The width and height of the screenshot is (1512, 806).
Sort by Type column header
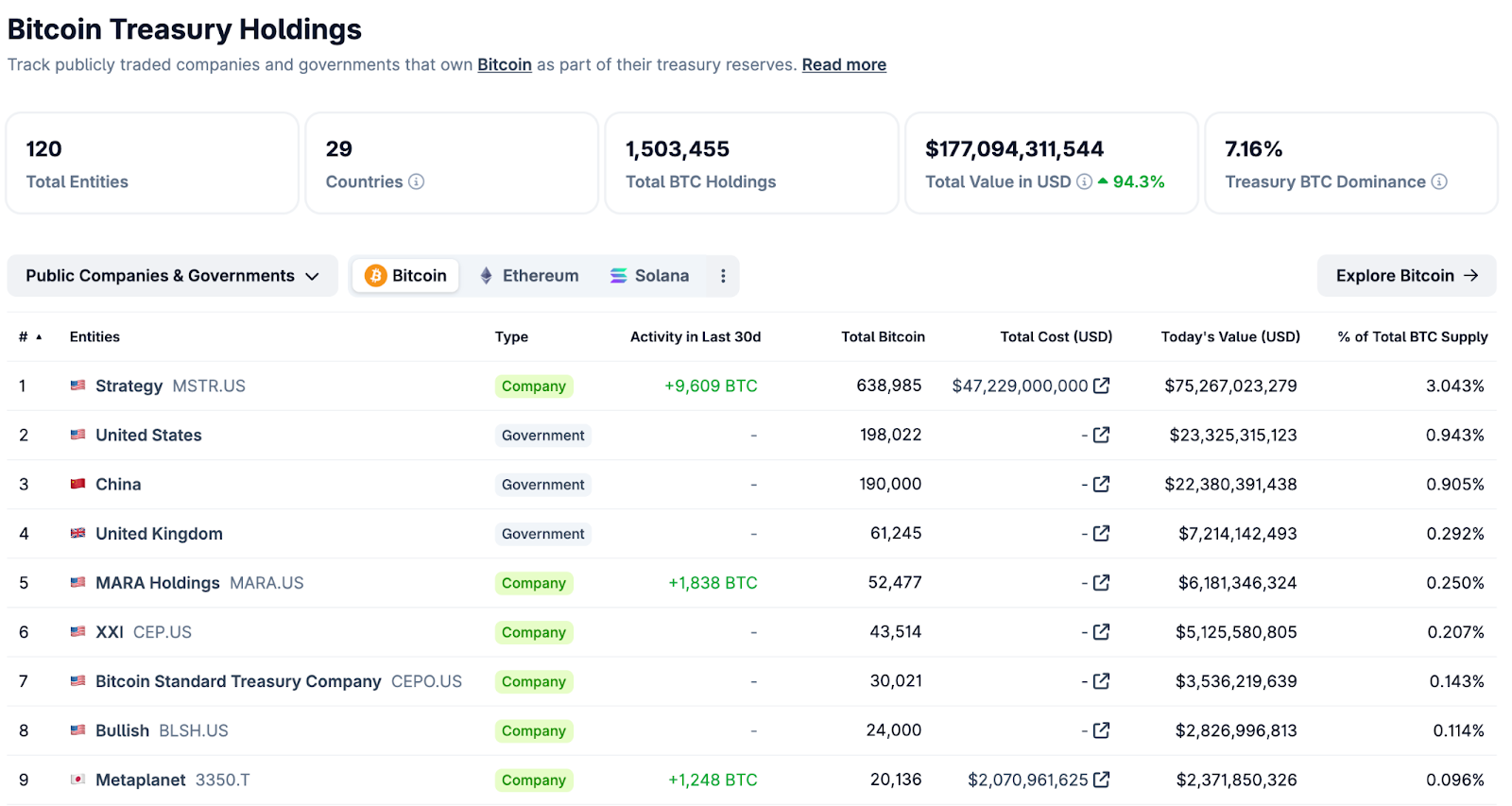click(x=511, y=337)
